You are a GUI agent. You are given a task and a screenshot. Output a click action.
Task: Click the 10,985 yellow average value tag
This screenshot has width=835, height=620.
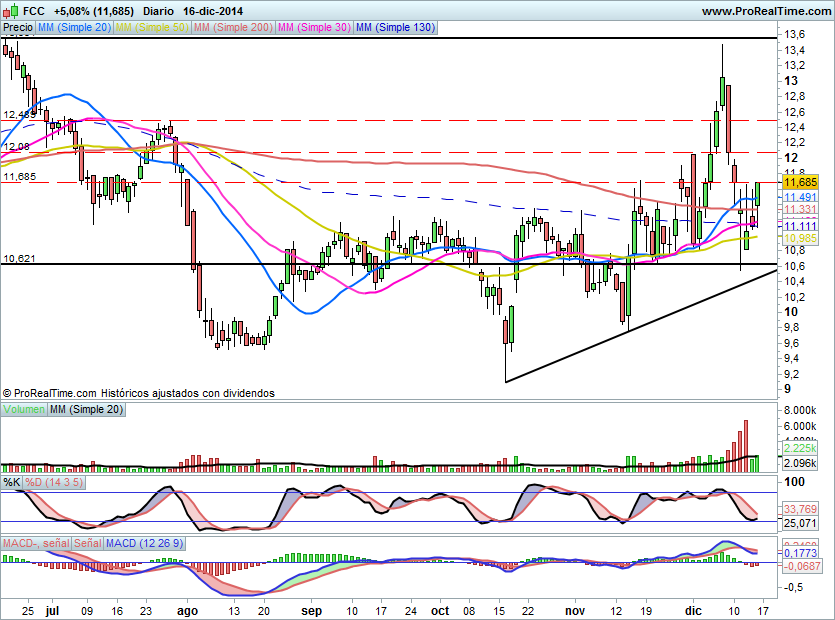pyautogui.click(x=801, y=239)
